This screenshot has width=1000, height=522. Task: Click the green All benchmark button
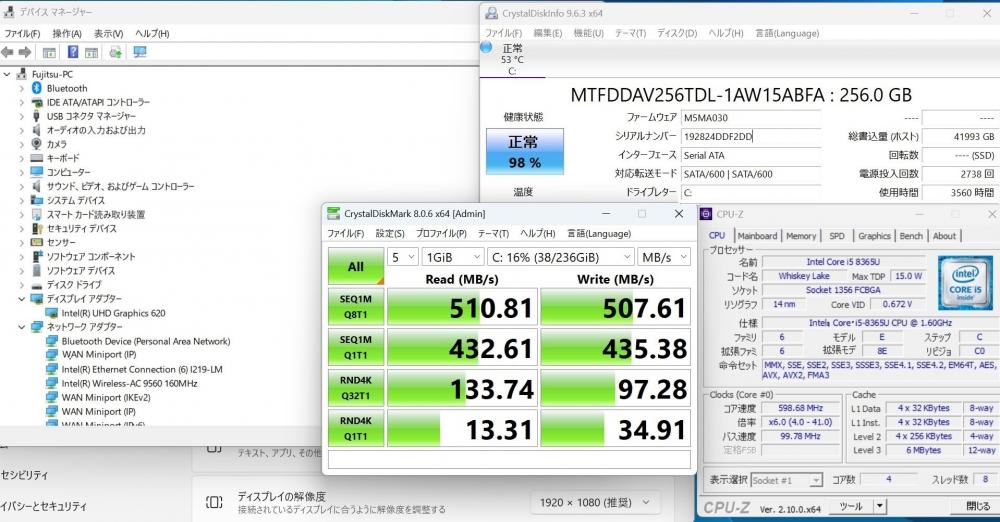tap(356, 266)
